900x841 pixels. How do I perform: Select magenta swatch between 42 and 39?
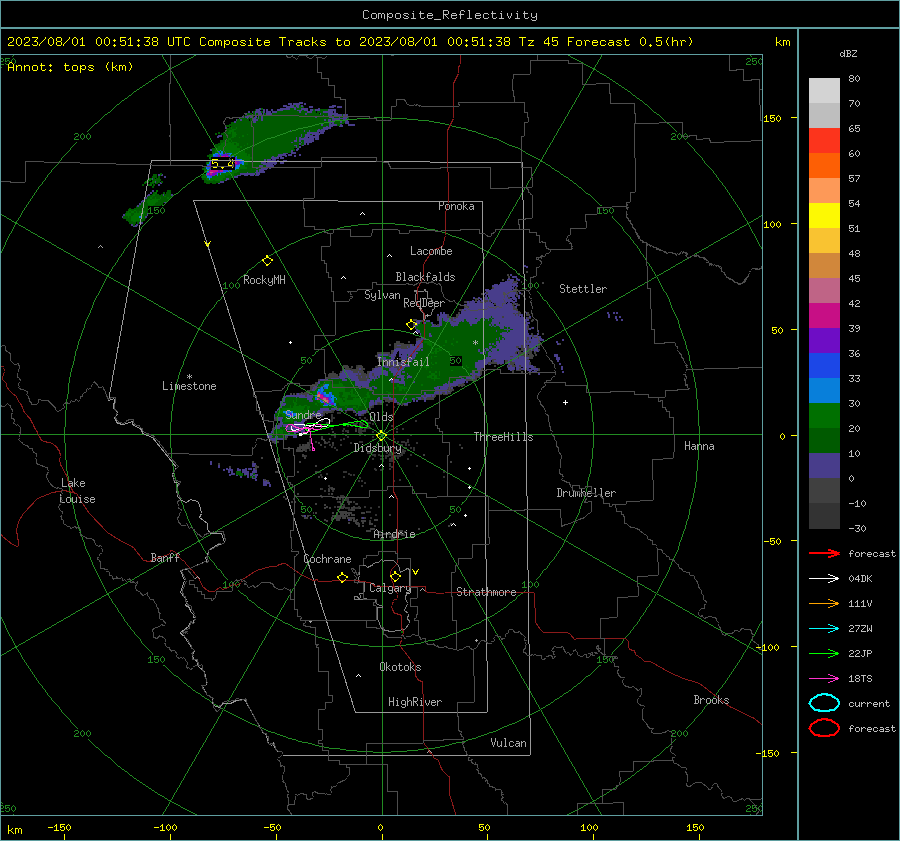tap(824, 316)
